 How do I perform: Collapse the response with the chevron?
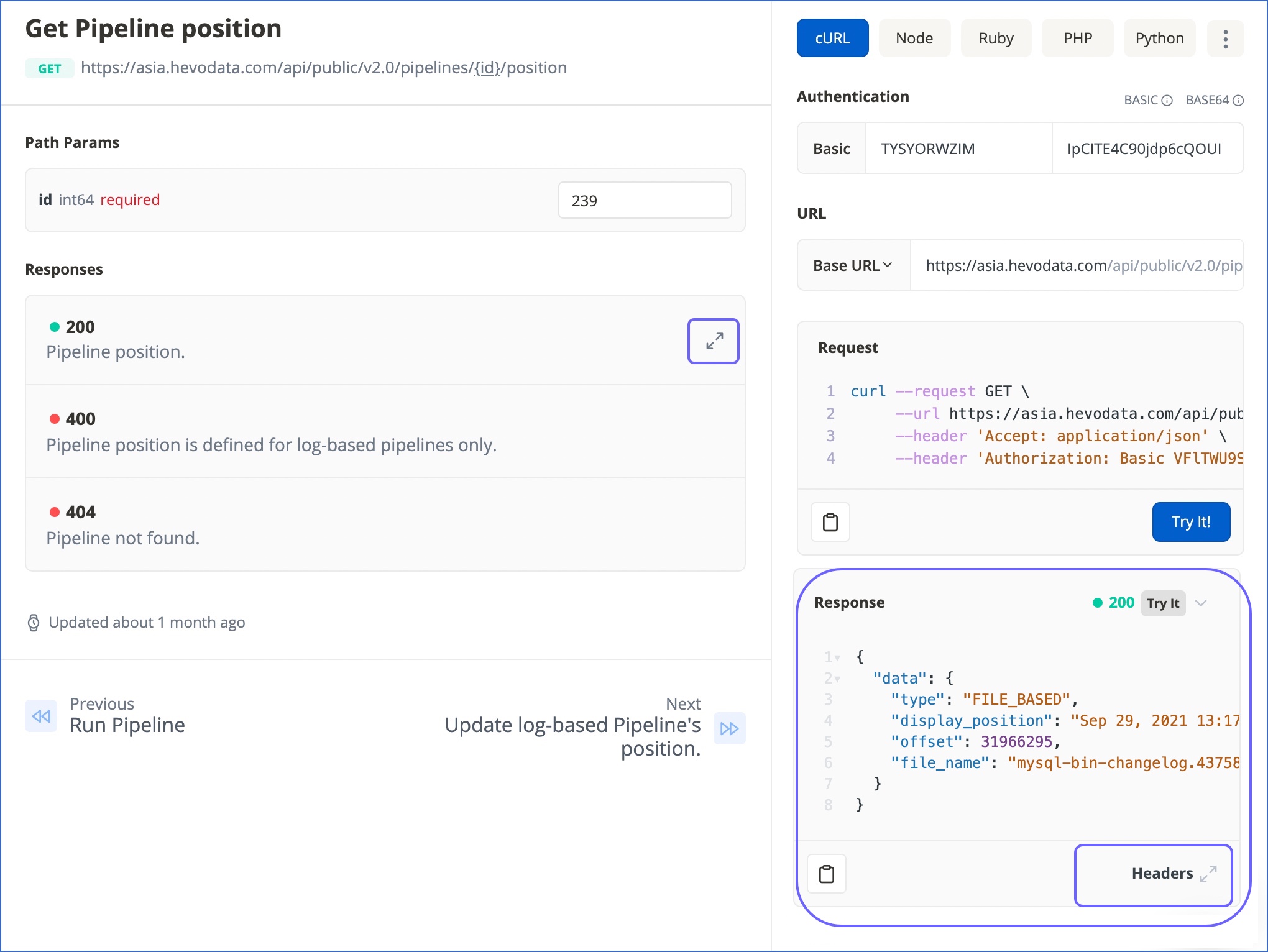click(1201, 602)
